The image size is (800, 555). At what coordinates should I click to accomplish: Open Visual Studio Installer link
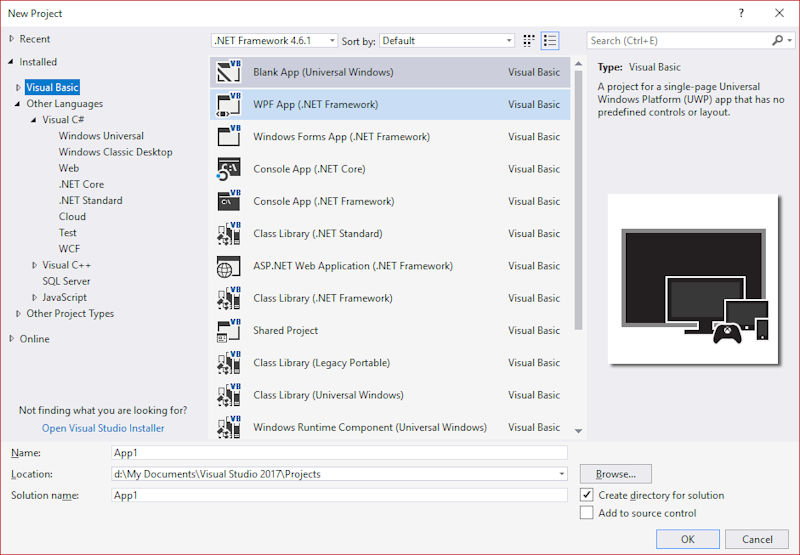[x=103, y=428]
